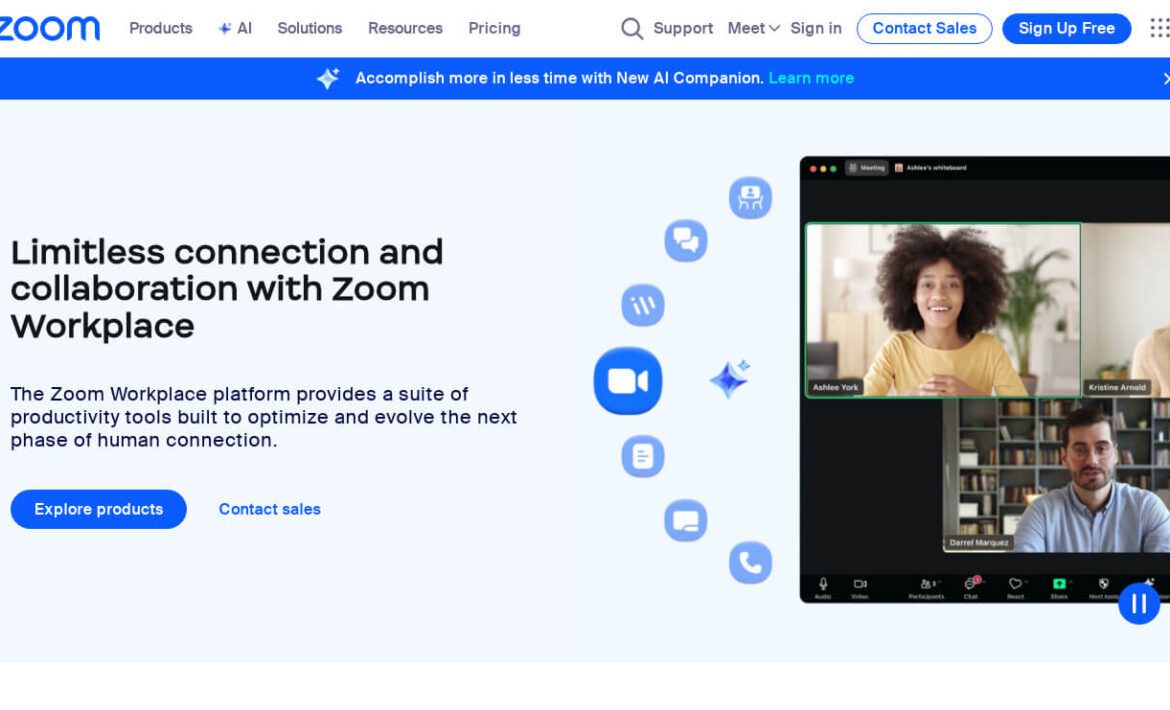The width and height of the screenshot is (1170, 710).
Task: Click the blue AI sparkle star icon
Action: [x=730, y=379]
